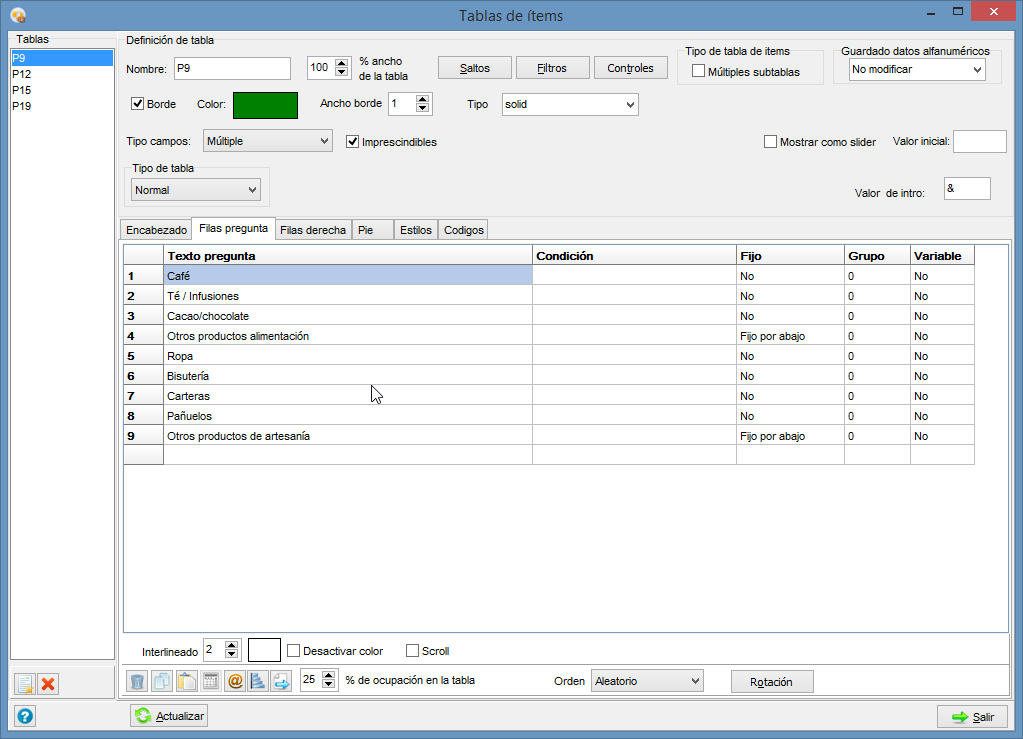Click the 'Cacao/chocolate' row text

click(x=208, y=316)
